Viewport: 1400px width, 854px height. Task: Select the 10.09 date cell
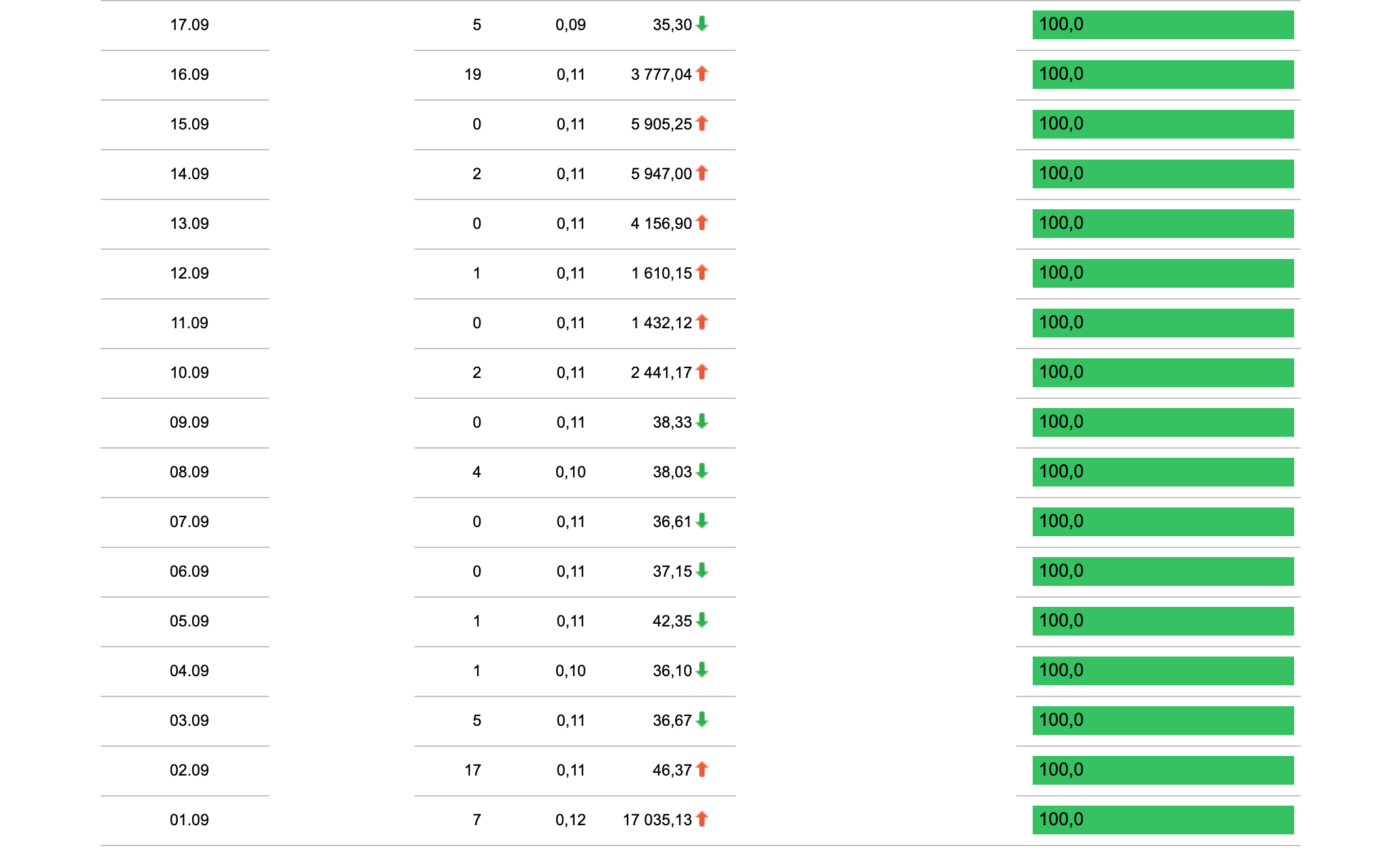point(190,373)
